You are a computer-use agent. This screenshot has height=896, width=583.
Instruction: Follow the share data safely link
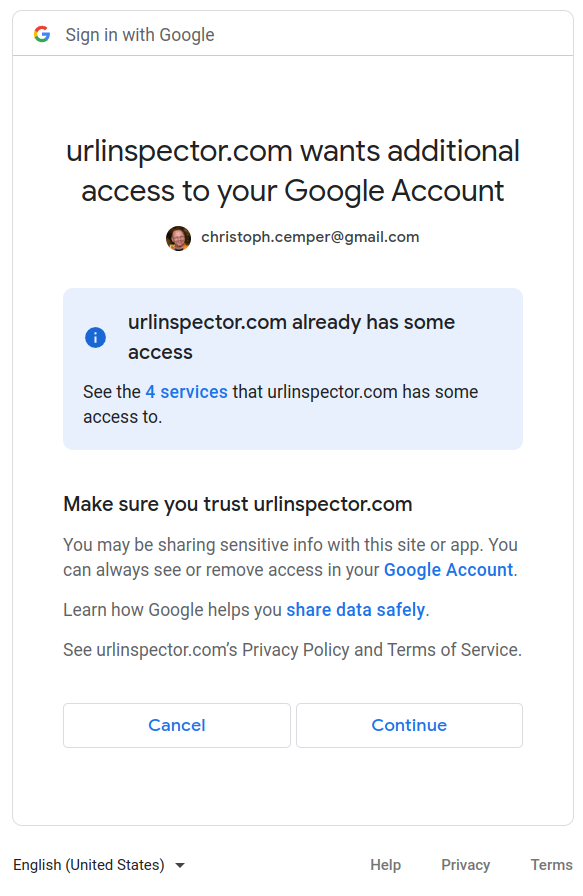click(356, 610)
